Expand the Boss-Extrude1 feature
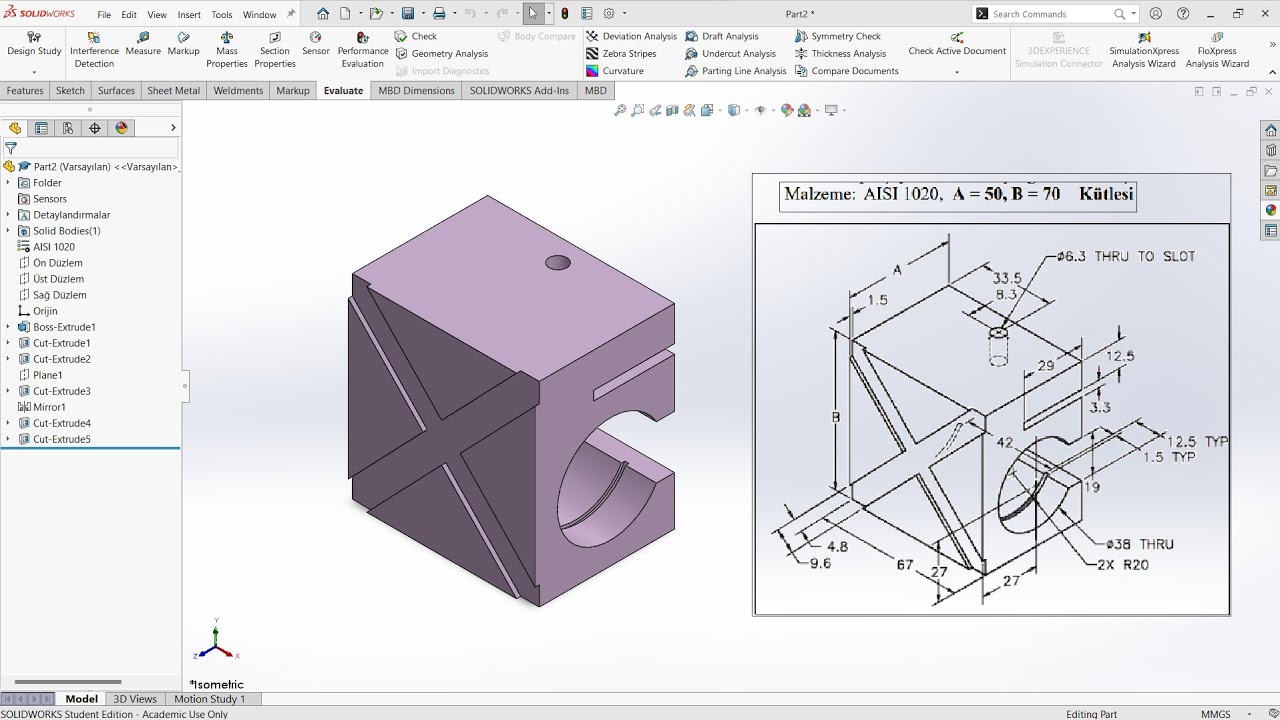The width and height of the screenshot is (1280, 720). pos(8,327)
